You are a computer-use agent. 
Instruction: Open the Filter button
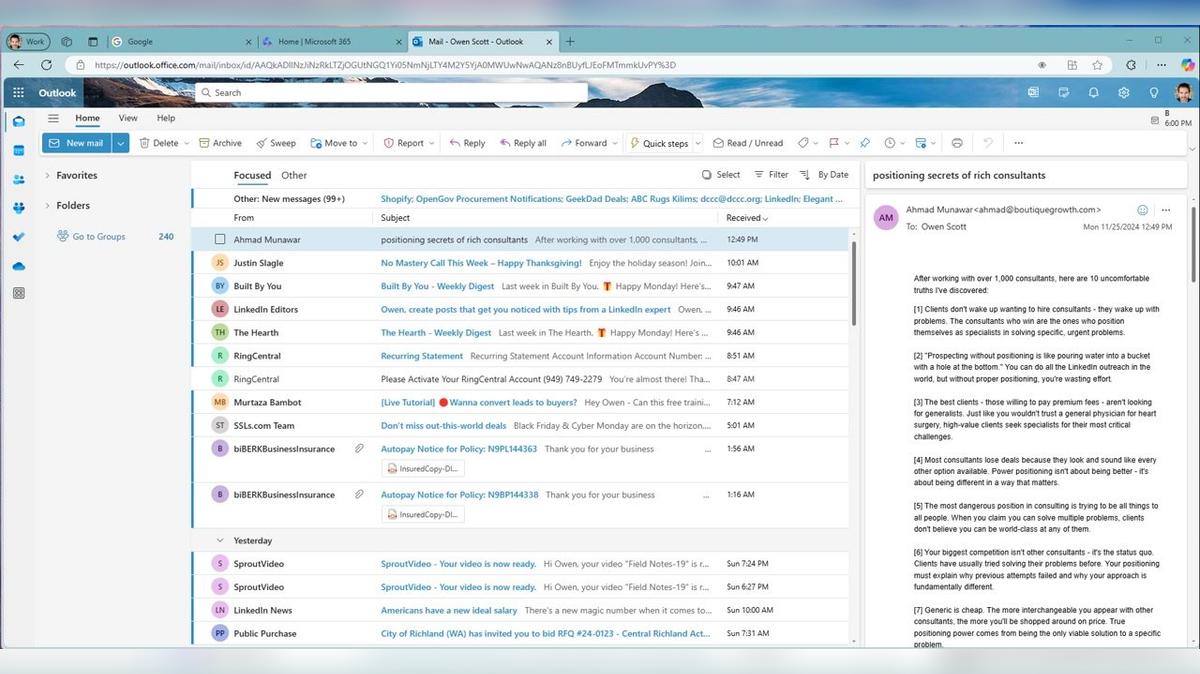coord(771,174)
